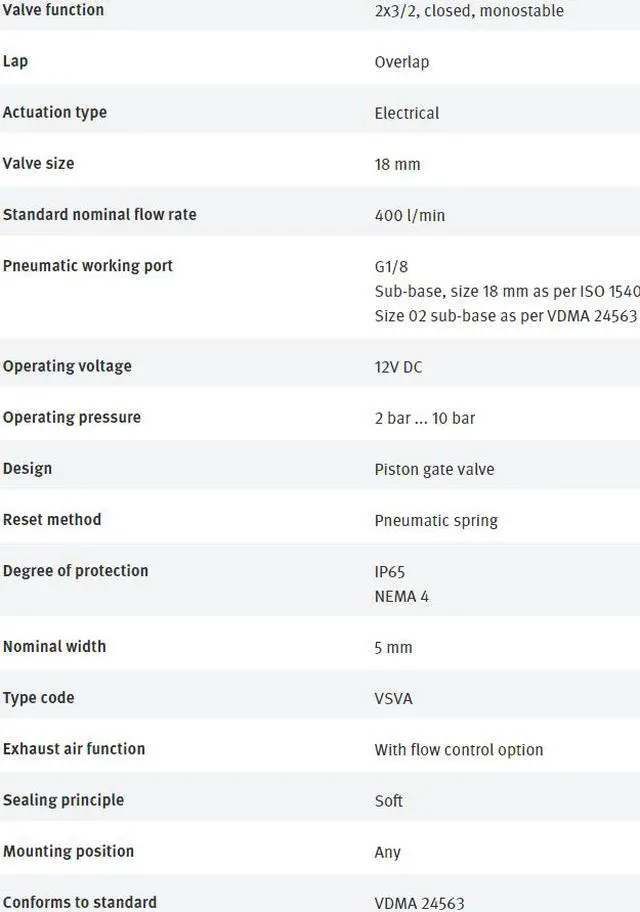
Task: Click the "Valve function" row label
Action: [53, 10]
